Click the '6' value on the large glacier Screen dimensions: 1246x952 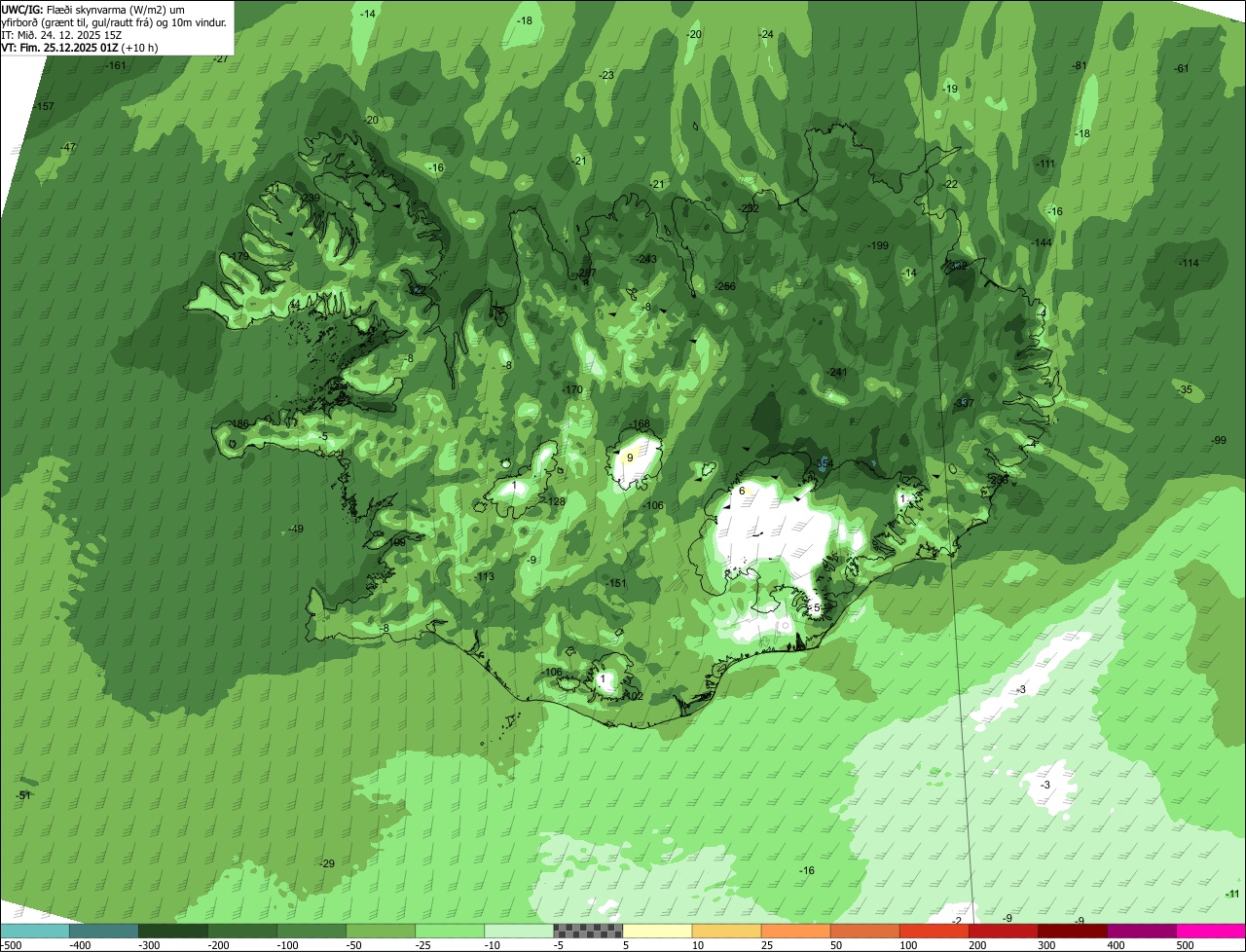point(742,491)
